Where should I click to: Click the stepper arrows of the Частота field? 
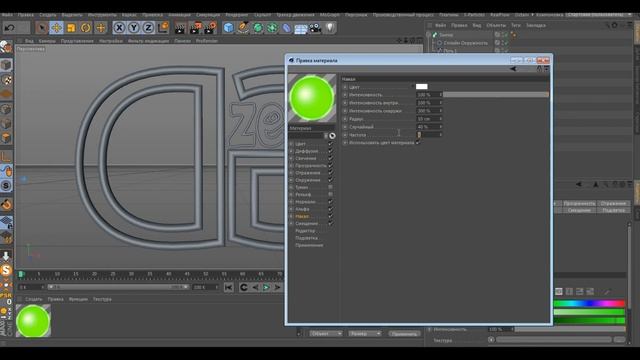pyautogui.click(x=441, y=135)
